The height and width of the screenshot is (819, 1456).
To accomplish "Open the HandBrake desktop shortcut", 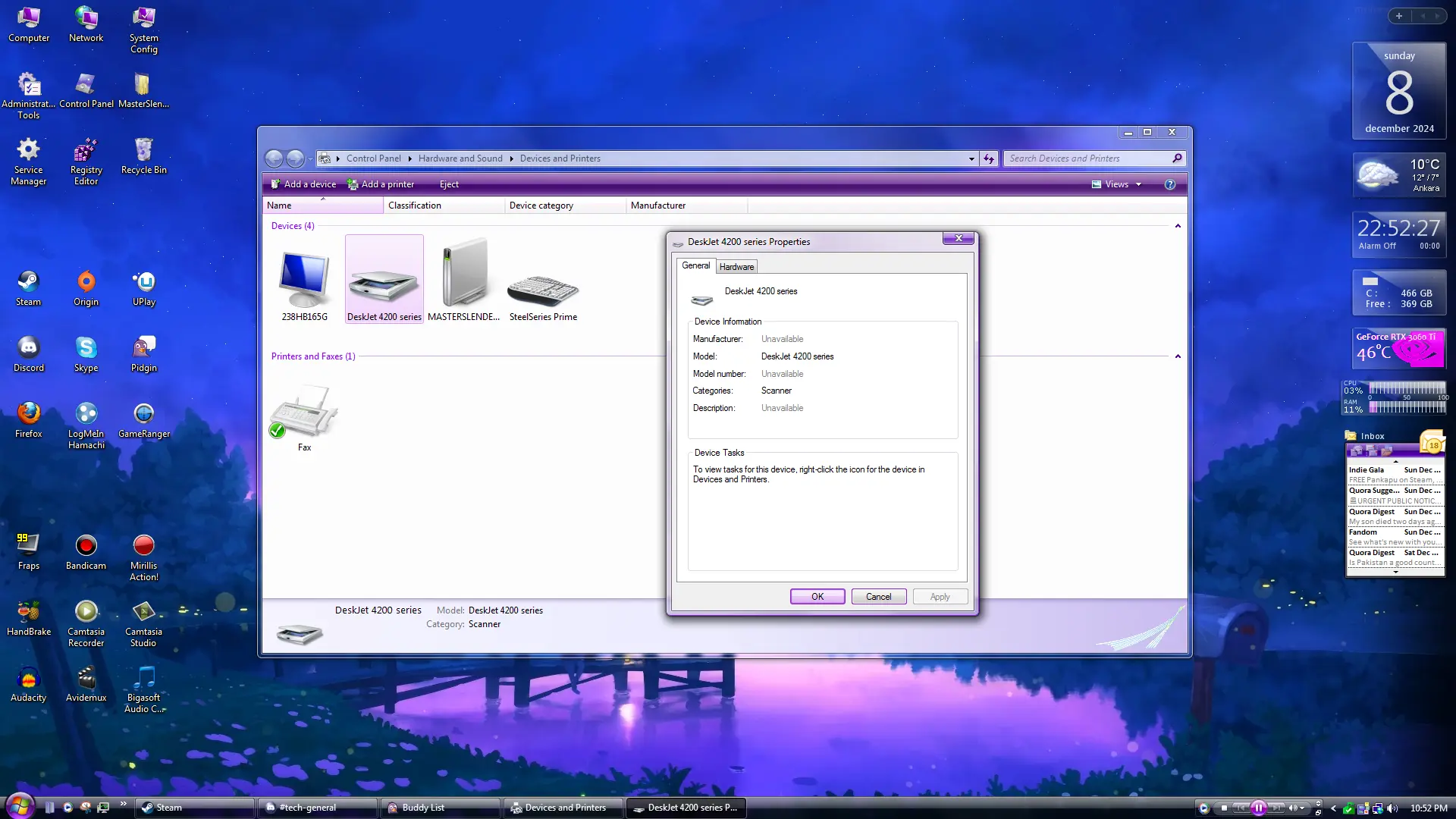I will pyautogui.click(x=29, y=619).
